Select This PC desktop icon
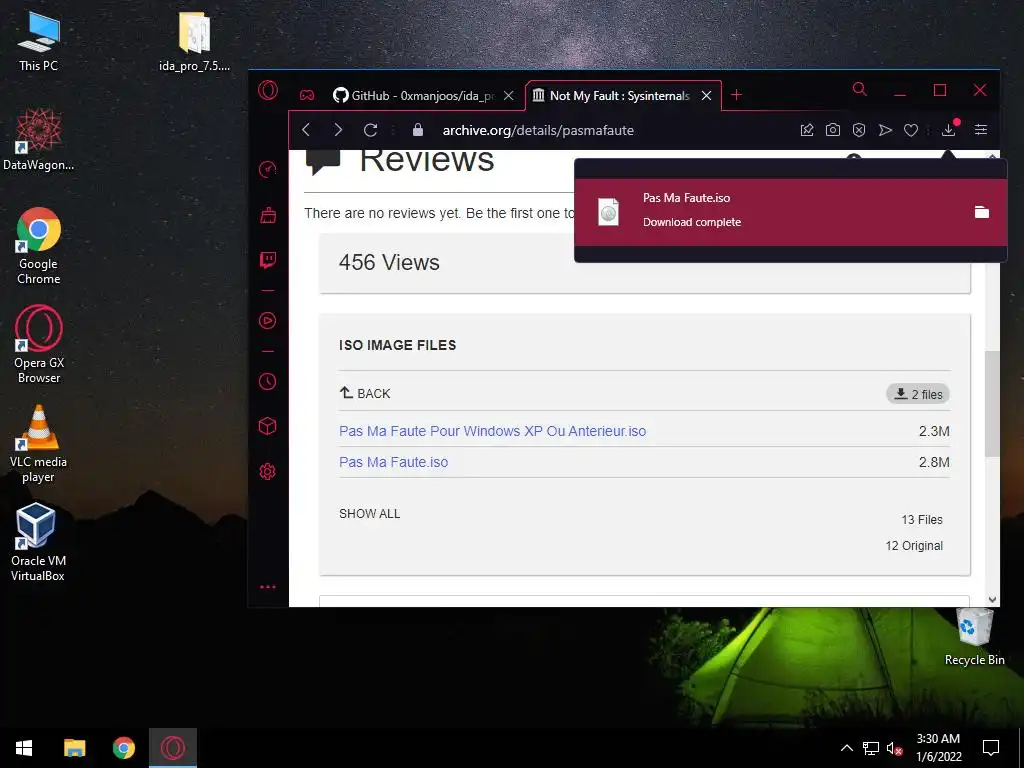The image size is (1024, 768). tap(39, 40)
